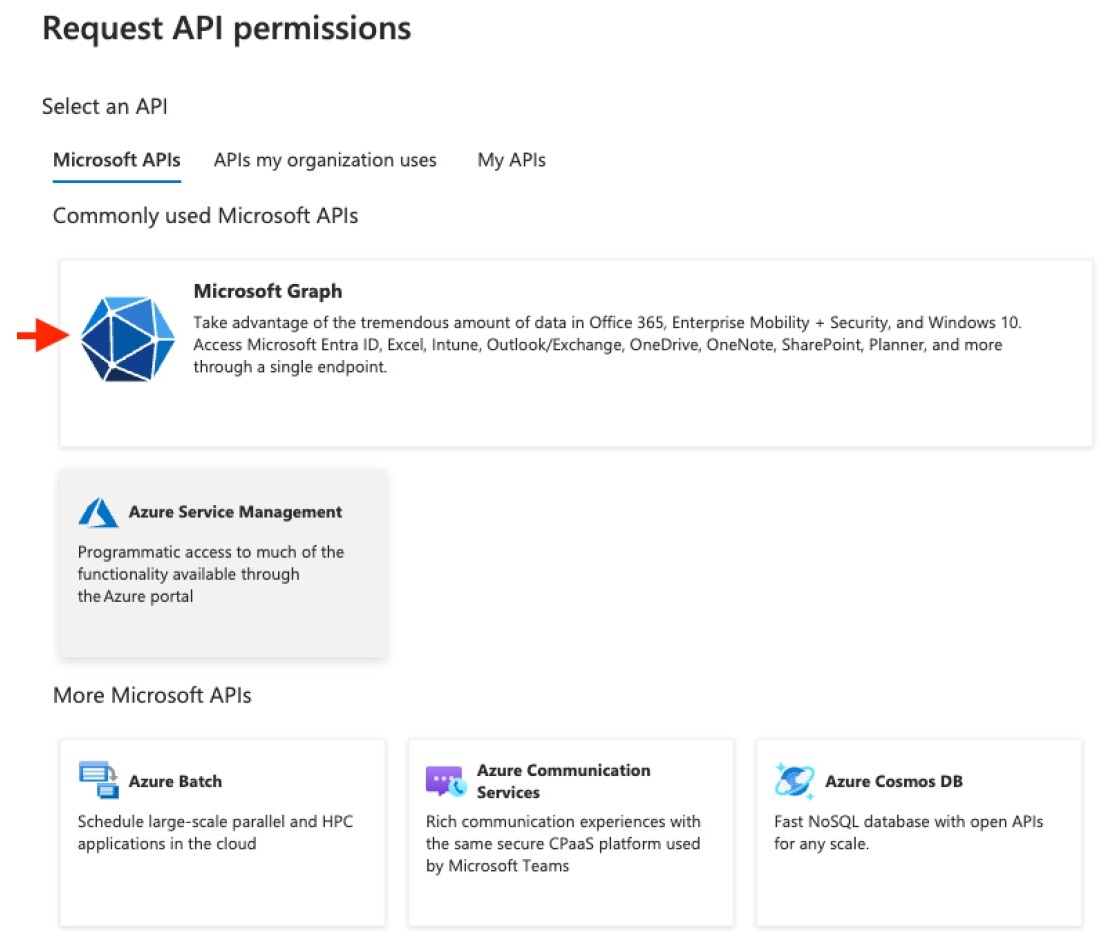The image size is (1106, 945).
Task: Click the 'Request API permissions' title
Action: pos(226,29)
